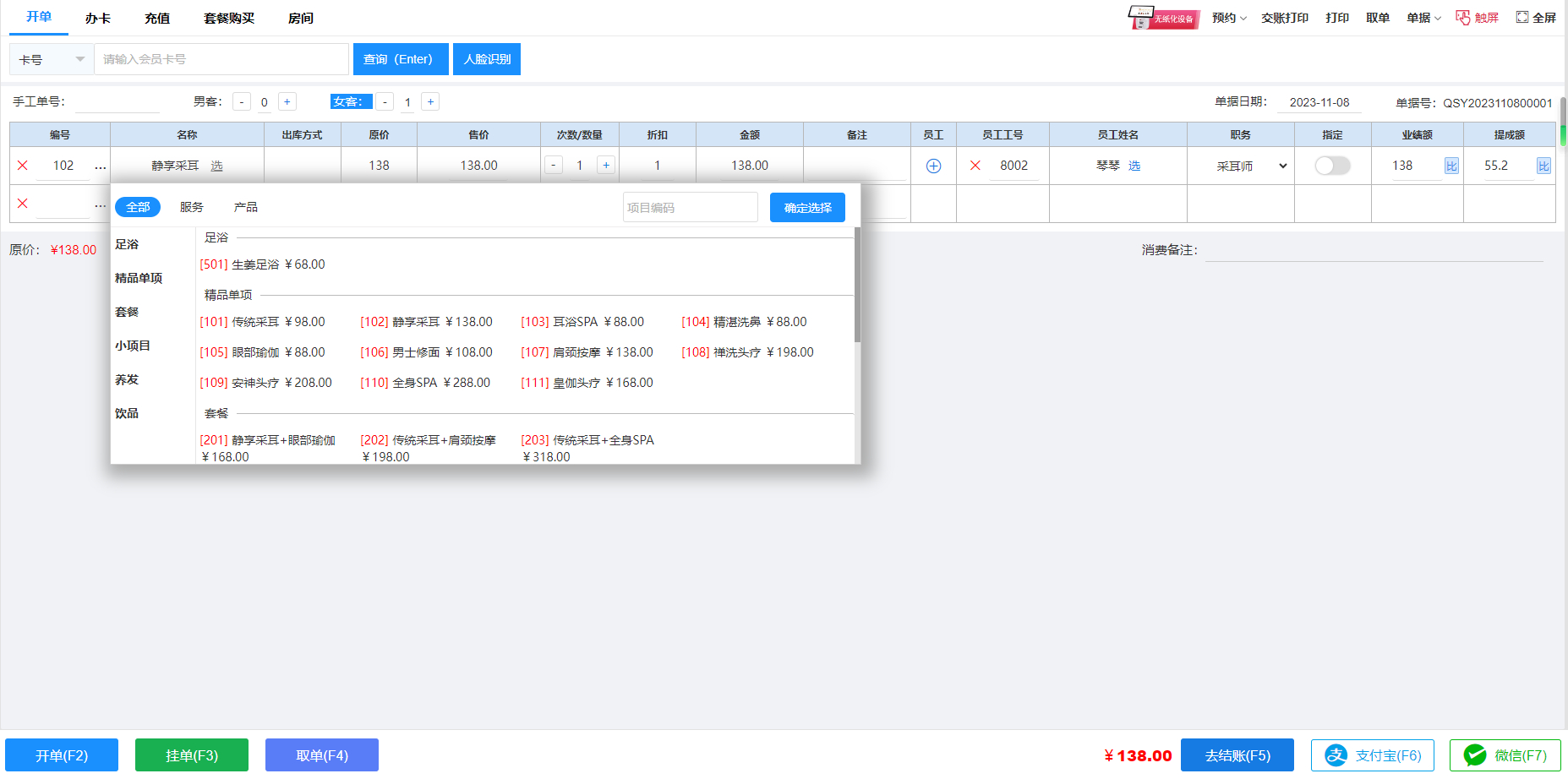The width and height of the screenshot is (1568, 779).
Task: Click 选 link next to 琴琴
Action: tap(1134, 166)
